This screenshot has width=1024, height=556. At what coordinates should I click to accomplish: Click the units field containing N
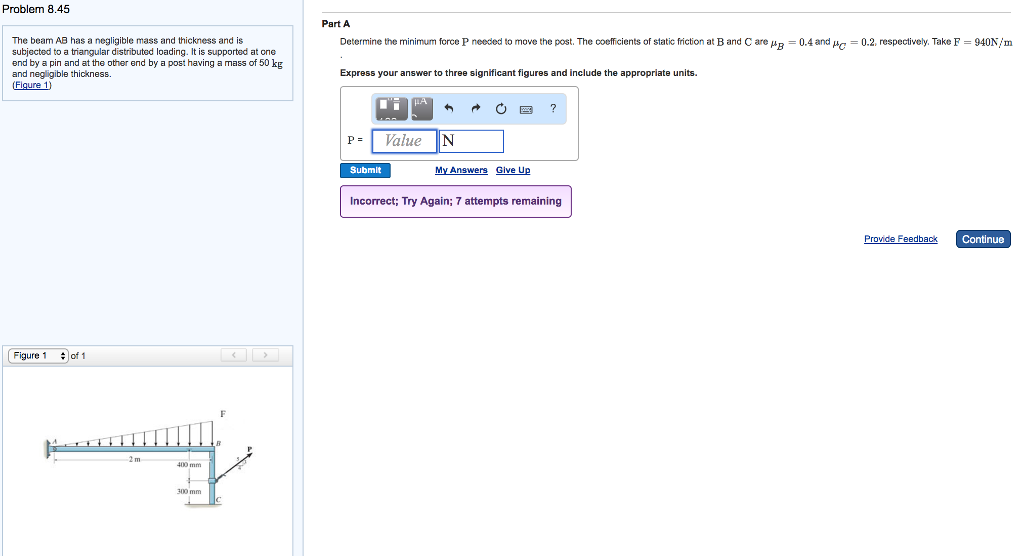tap(471, 141)
